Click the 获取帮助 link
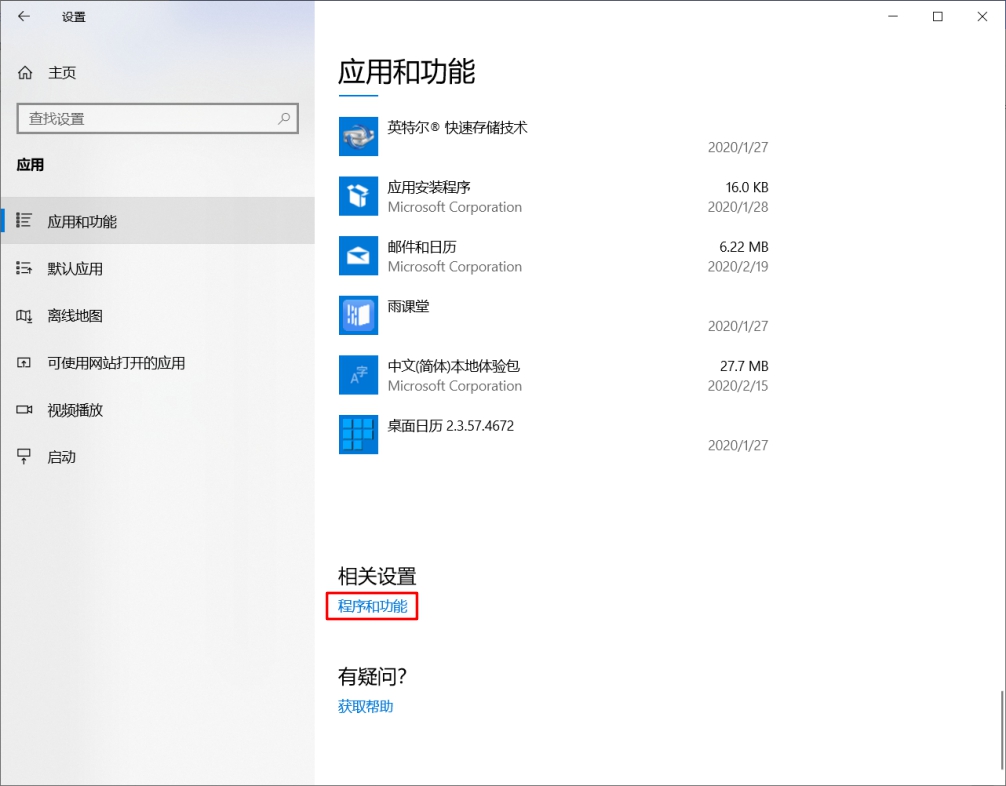The image size is (1006, 786). [x=365, y=706]
